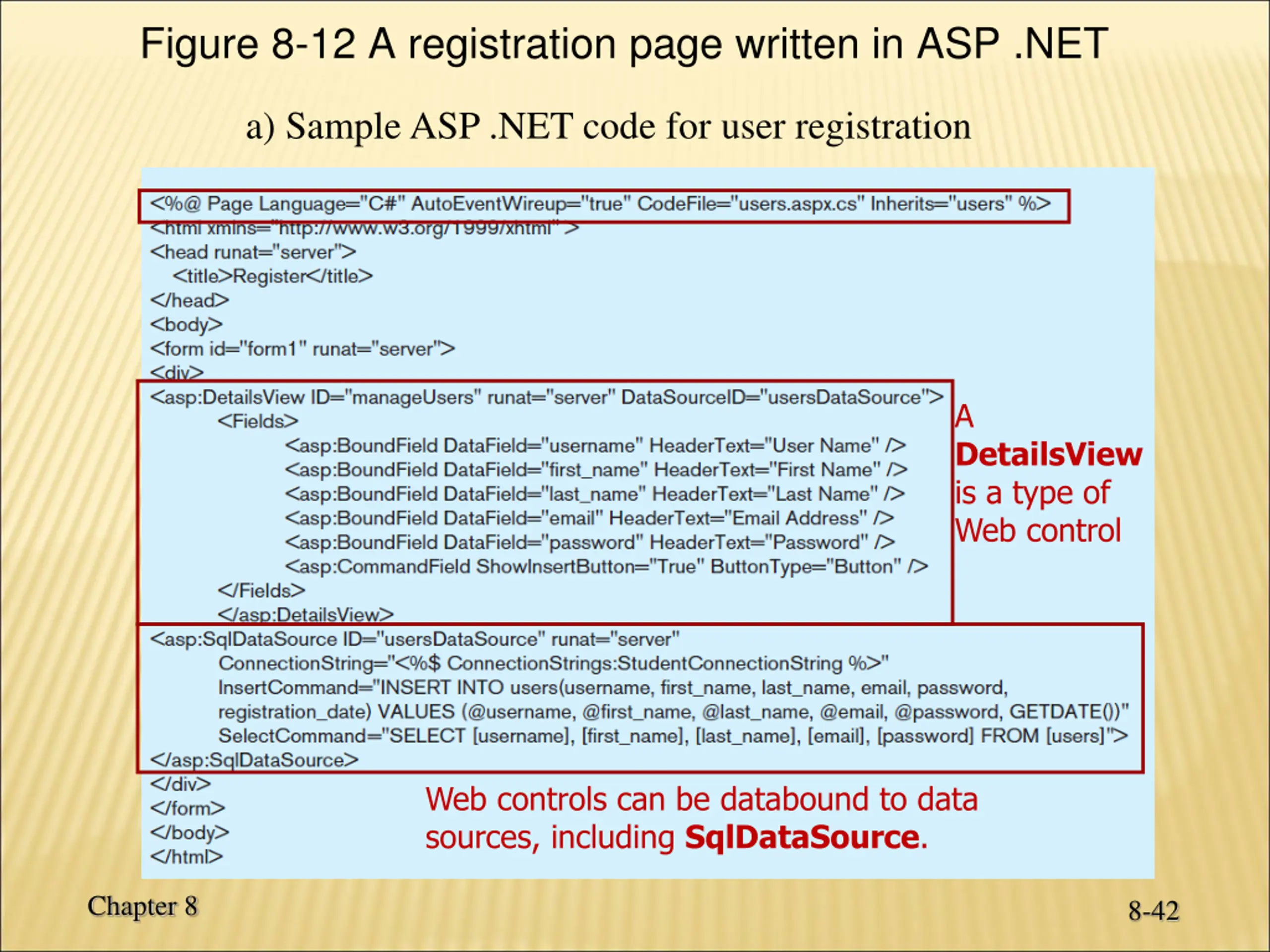1270x952 pixels.
Task: Click the '</Fields>' closing tag line
Action: (261, 591)
